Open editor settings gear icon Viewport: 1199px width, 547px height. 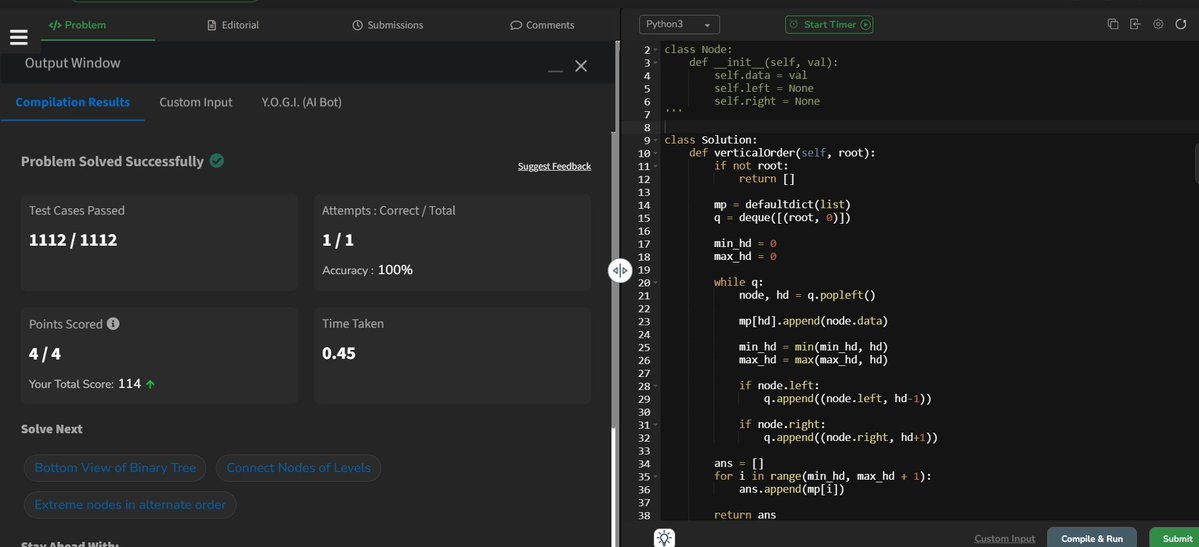tap(1158, 24)
